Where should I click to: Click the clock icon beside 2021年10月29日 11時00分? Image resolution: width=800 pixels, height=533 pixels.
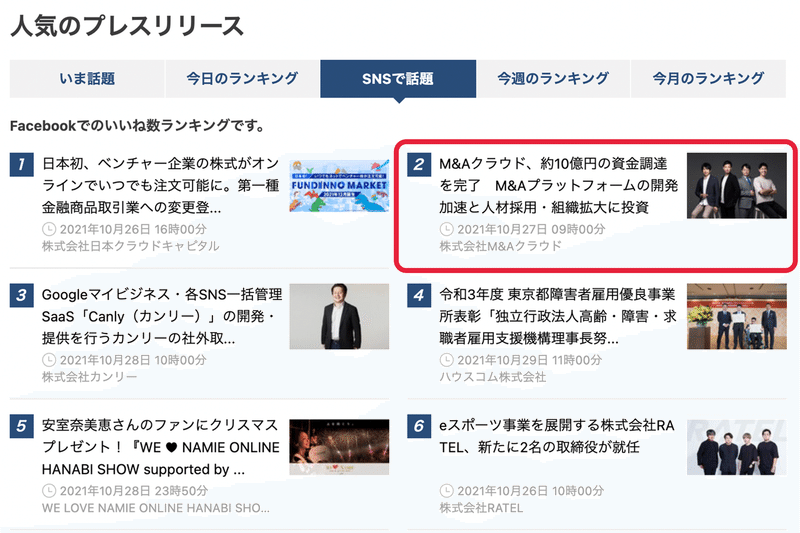coord(446,360)
